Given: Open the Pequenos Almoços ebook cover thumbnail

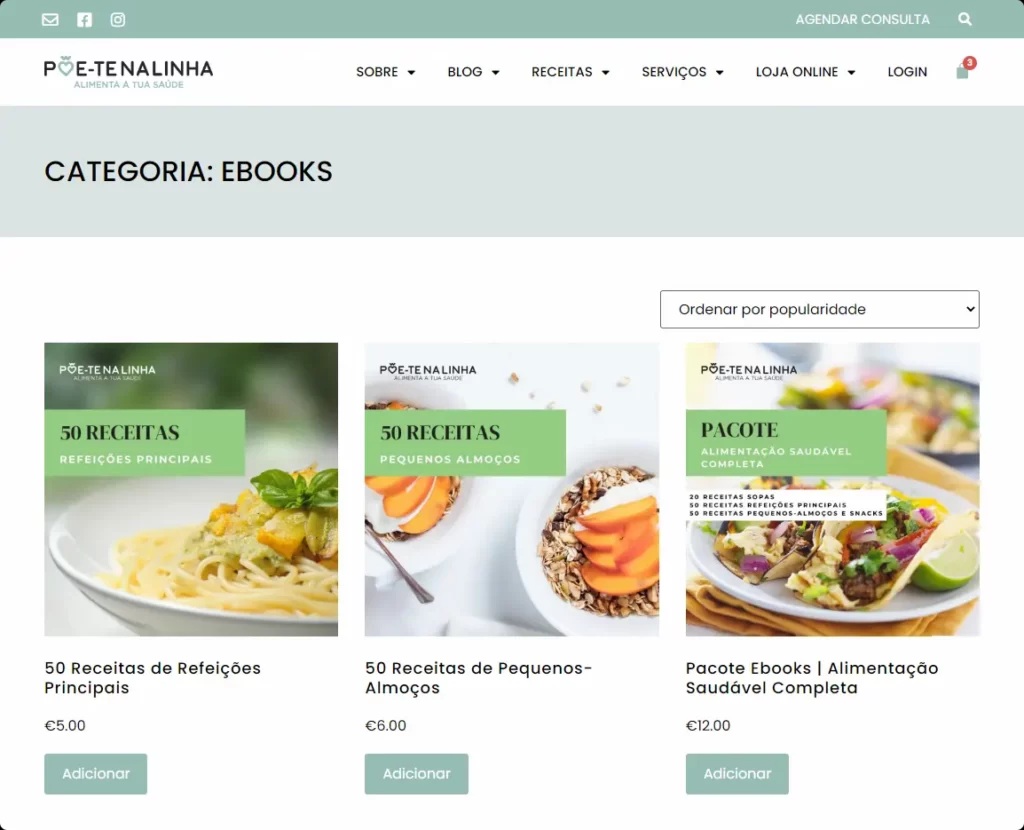Looking at the screenshot, I should [512, 489].
